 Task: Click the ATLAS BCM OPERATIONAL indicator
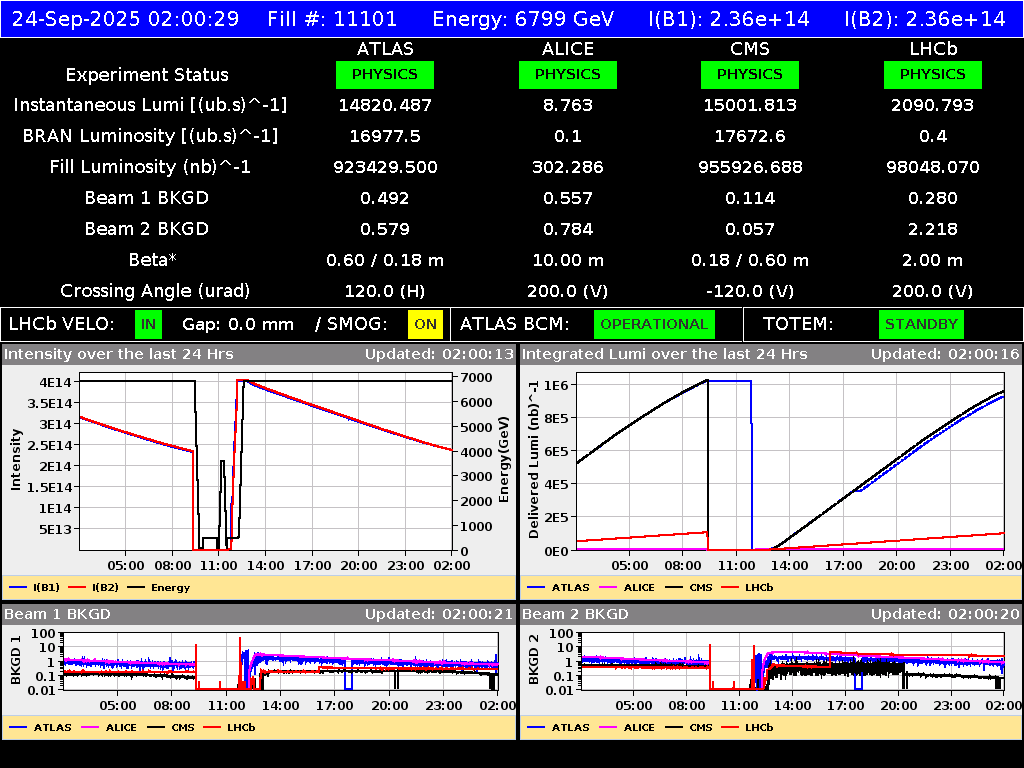[654, 324]
